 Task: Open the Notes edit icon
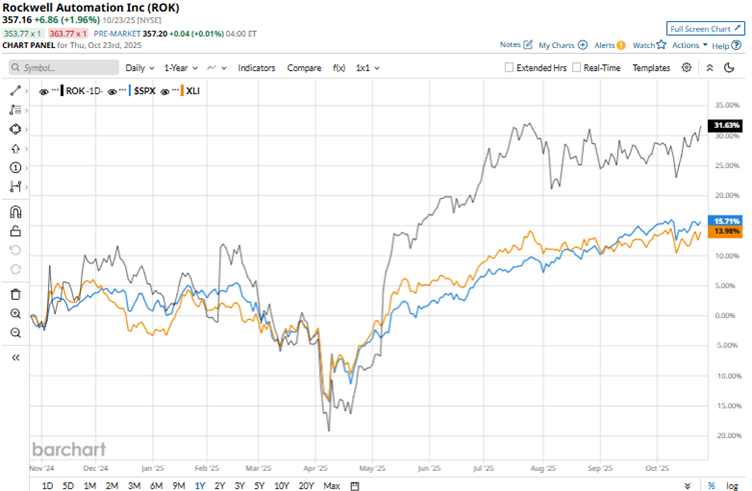528,45
